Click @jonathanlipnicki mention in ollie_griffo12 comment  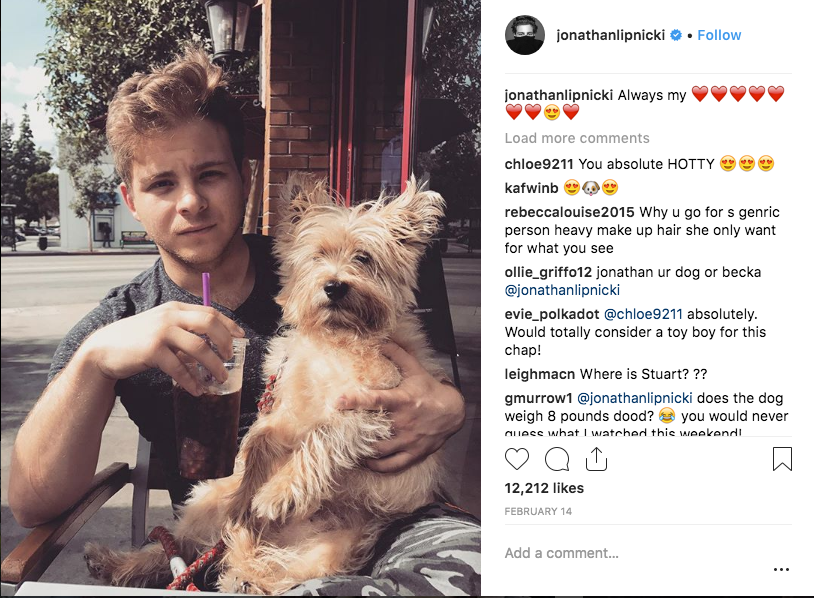coord(562,290)
